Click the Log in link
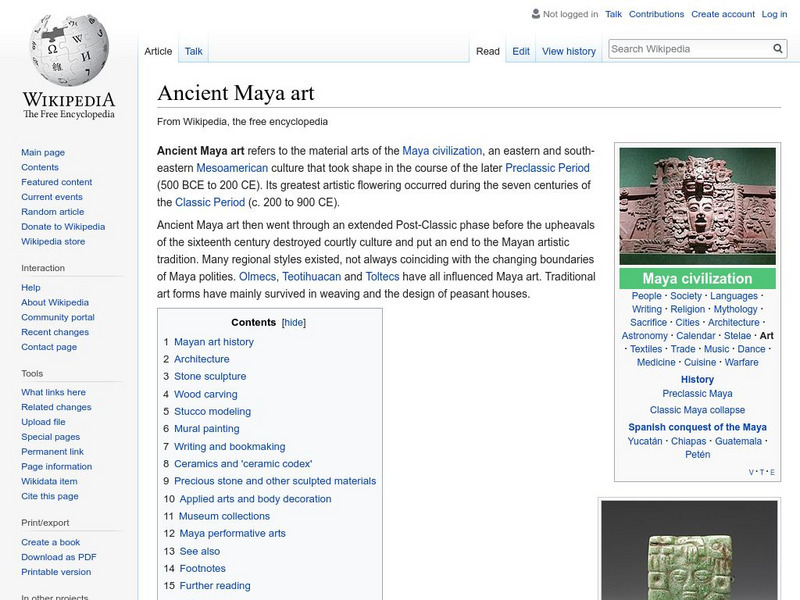The height and width of the screenshot is (600, 800). (x=774, y=14)
